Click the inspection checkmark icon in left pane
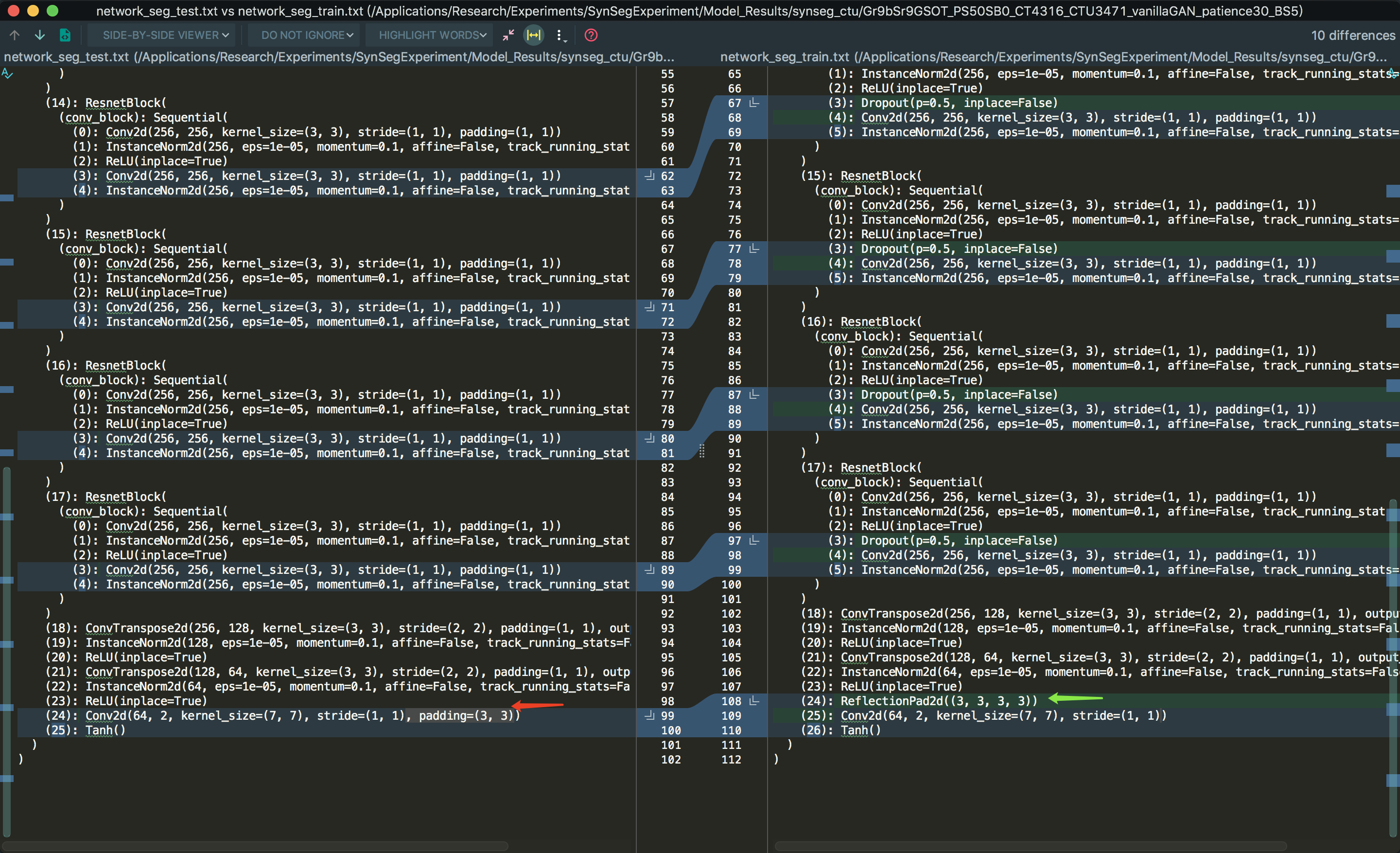 7,73
